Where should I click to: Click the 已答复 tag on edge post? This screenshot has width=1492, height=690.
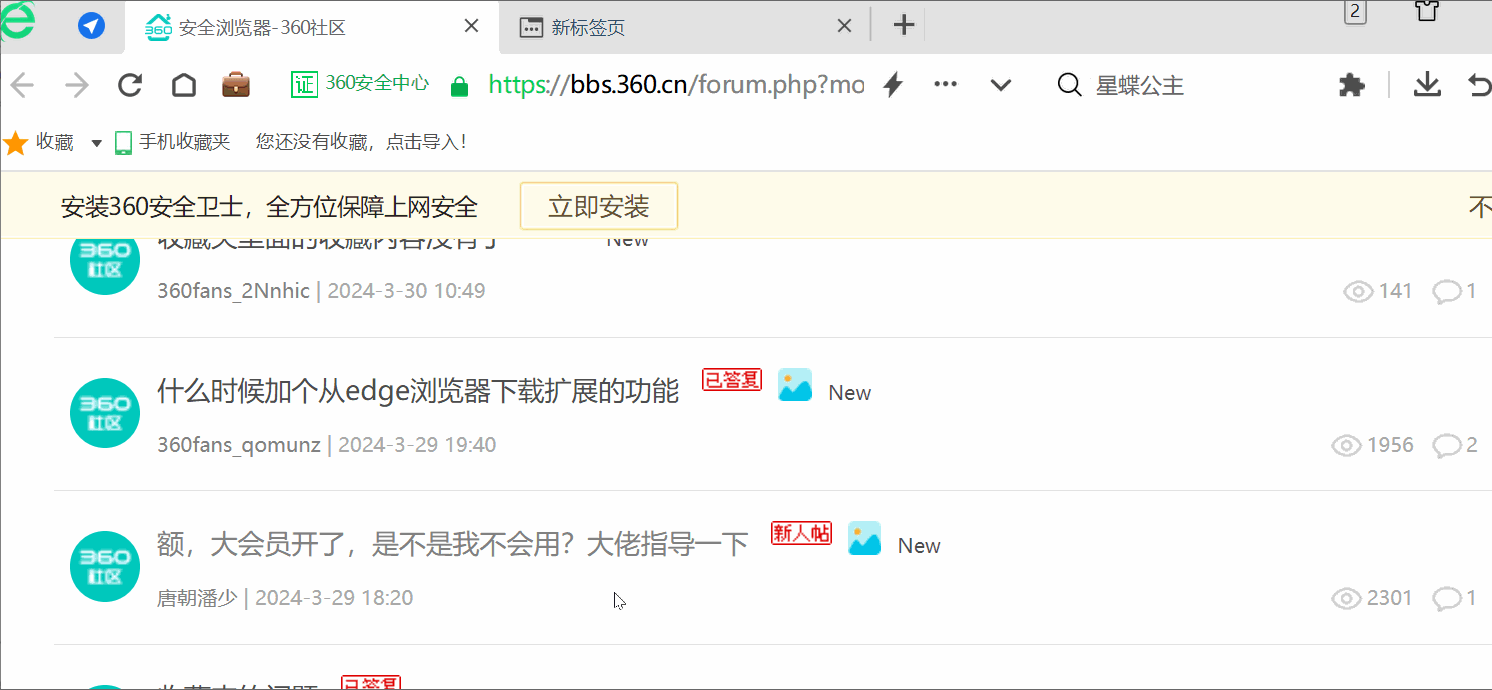(732, 379)
